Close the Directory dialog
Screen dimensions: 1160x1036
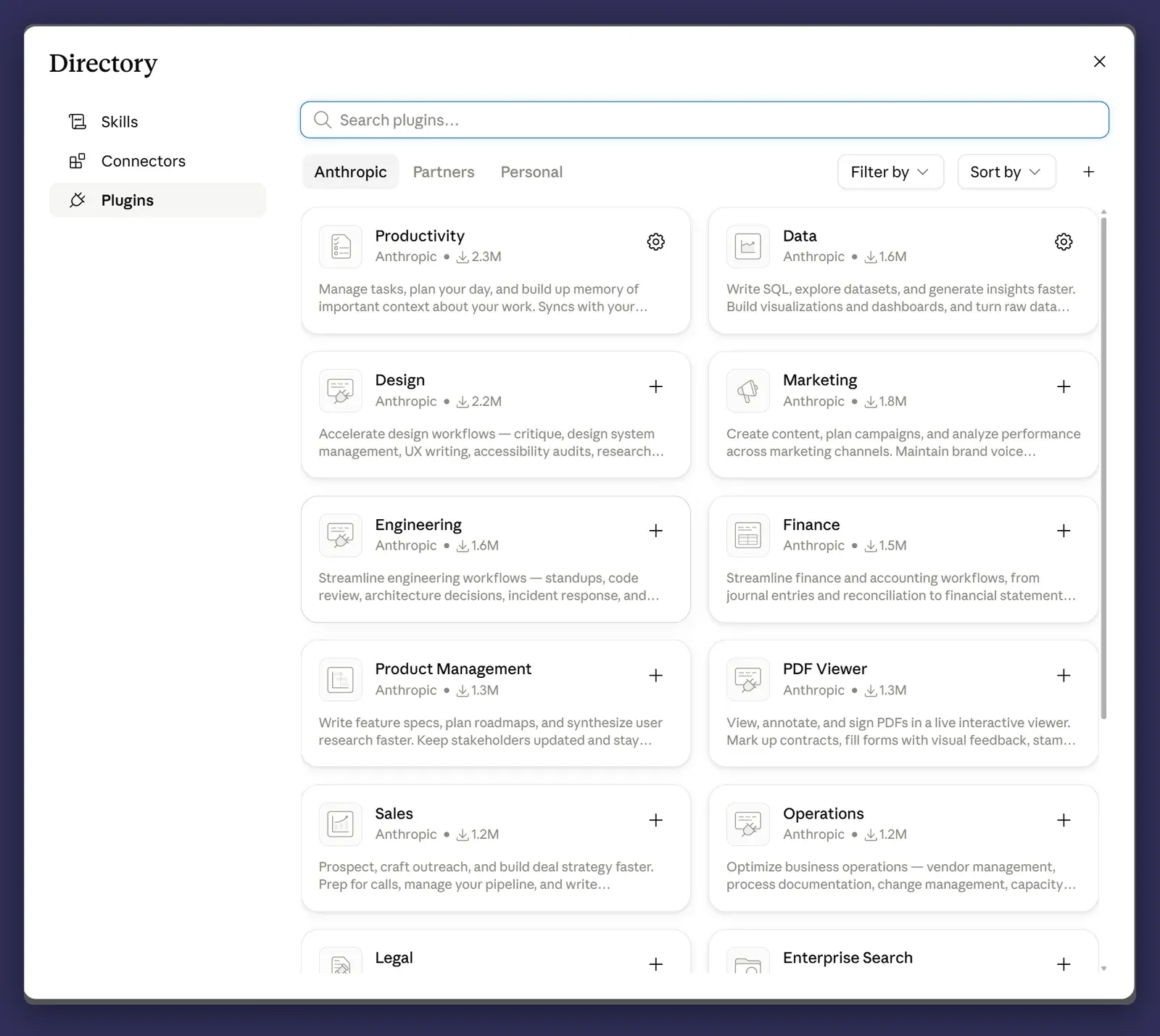[1099, 62]
